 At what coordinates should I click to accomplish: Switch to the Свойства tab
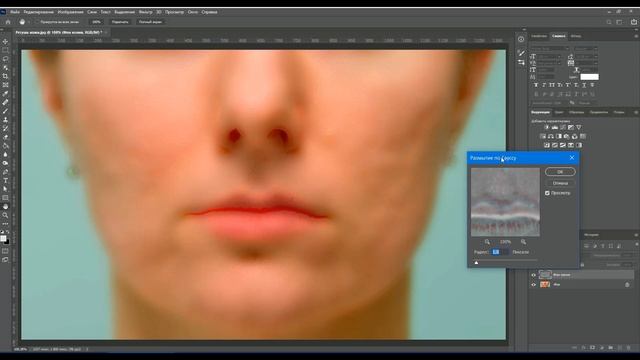pyautogui.click(x=539, y=36)
